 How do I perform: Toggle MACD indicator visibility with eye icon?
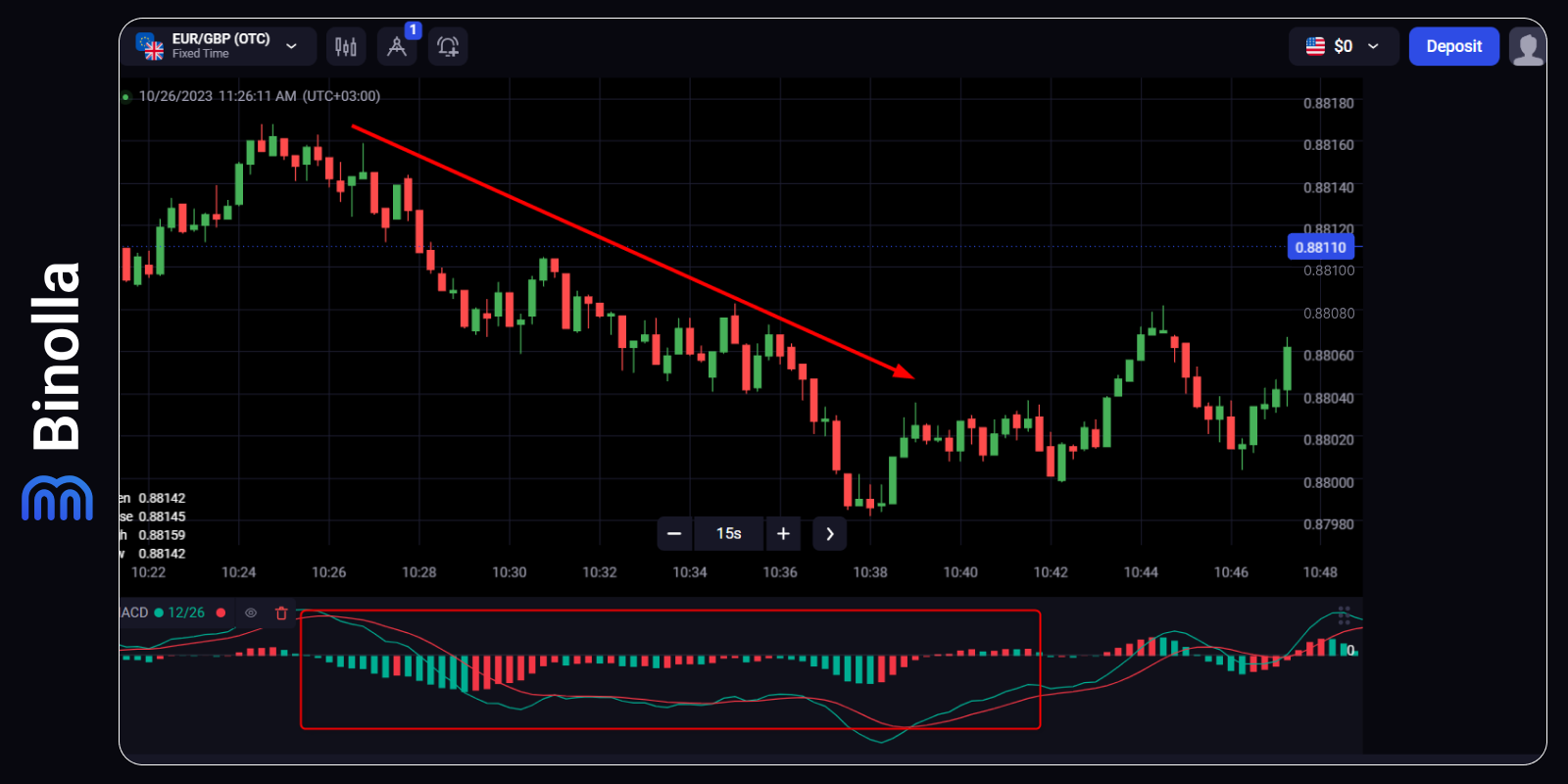[251, 613]
